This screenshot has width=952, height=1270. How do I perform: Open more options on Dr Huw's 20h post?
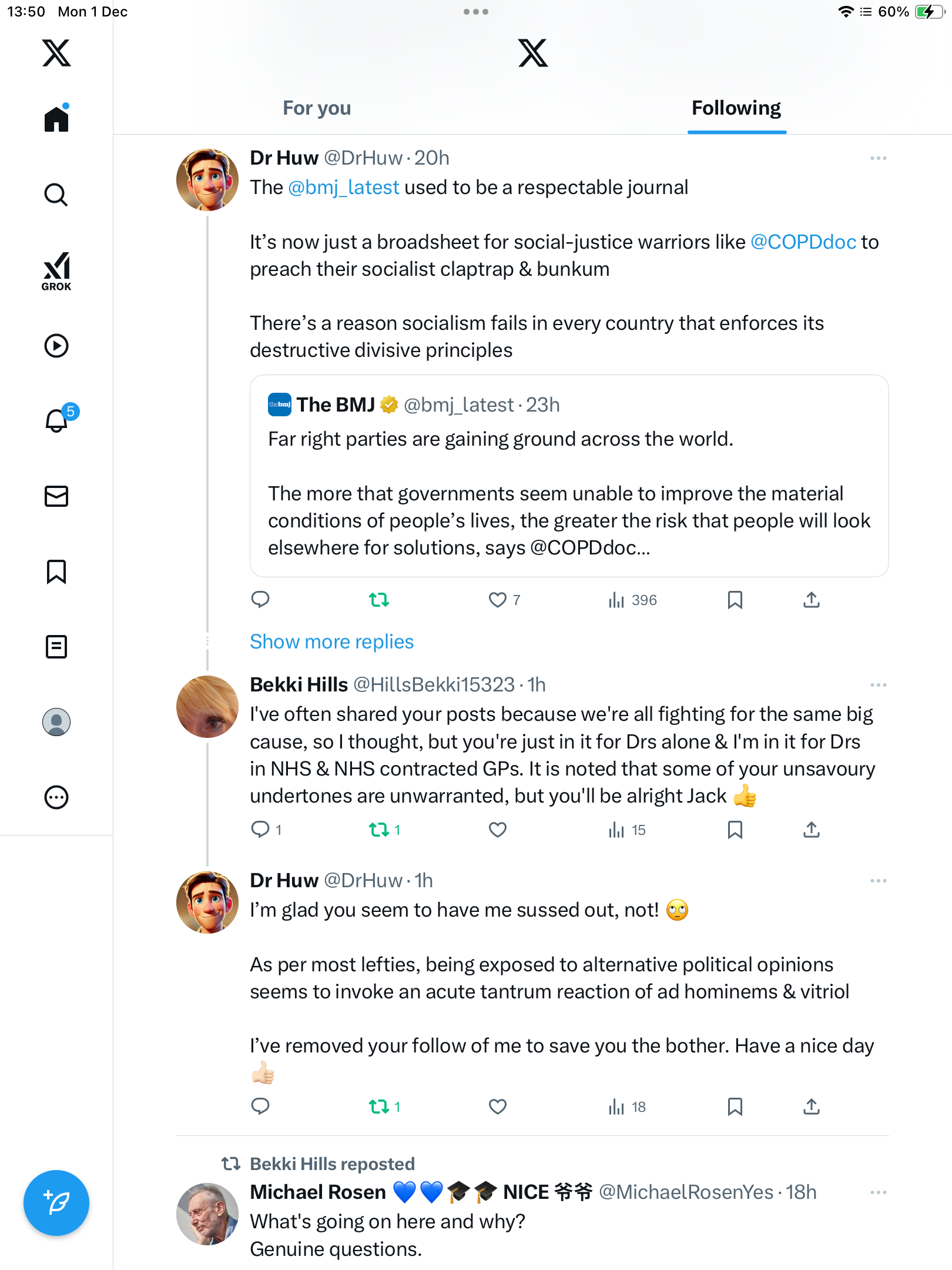[x=878, y=158]
